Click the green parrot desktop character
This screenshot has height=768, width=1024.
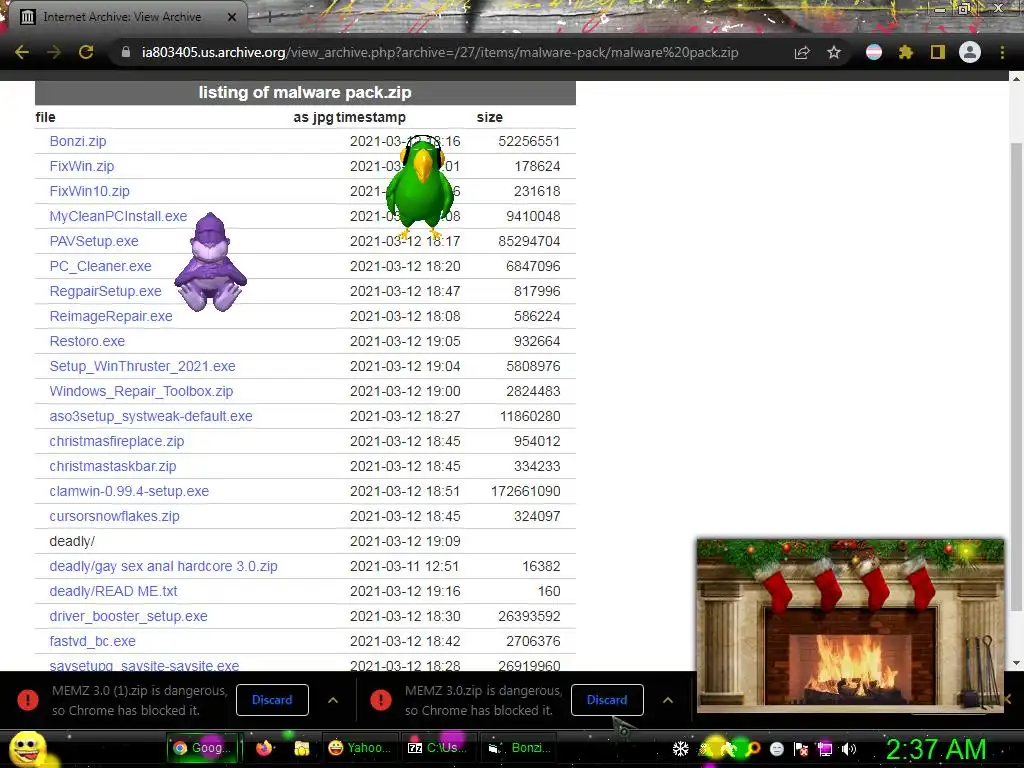click(420, 188)
